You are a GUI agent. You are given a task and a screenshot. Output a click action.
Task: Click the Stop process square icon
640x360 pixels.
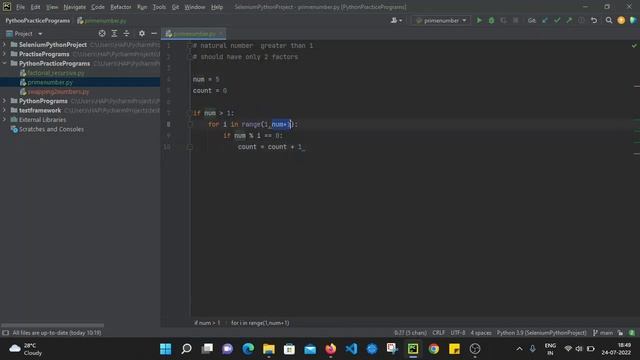pos(516,20)
